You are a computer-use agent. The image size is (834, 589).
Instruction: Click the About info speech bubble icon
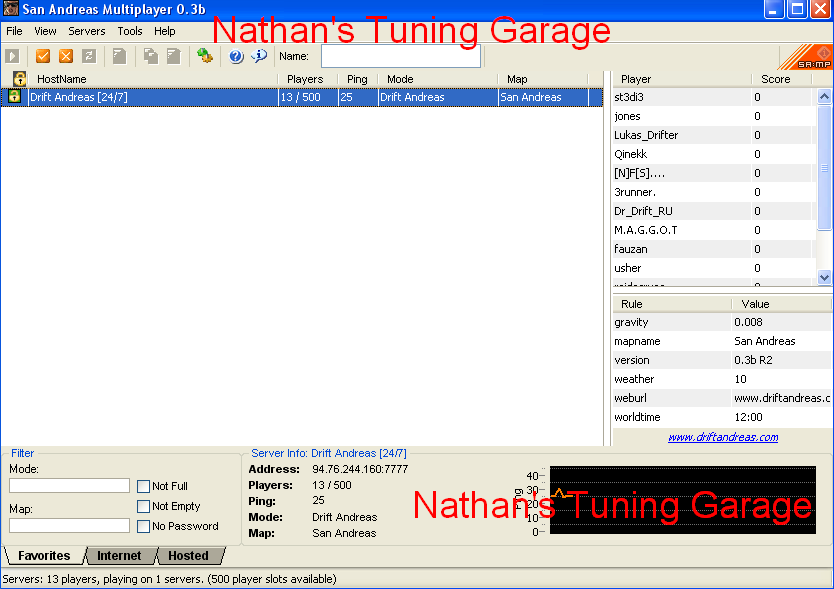pos(259,56)
